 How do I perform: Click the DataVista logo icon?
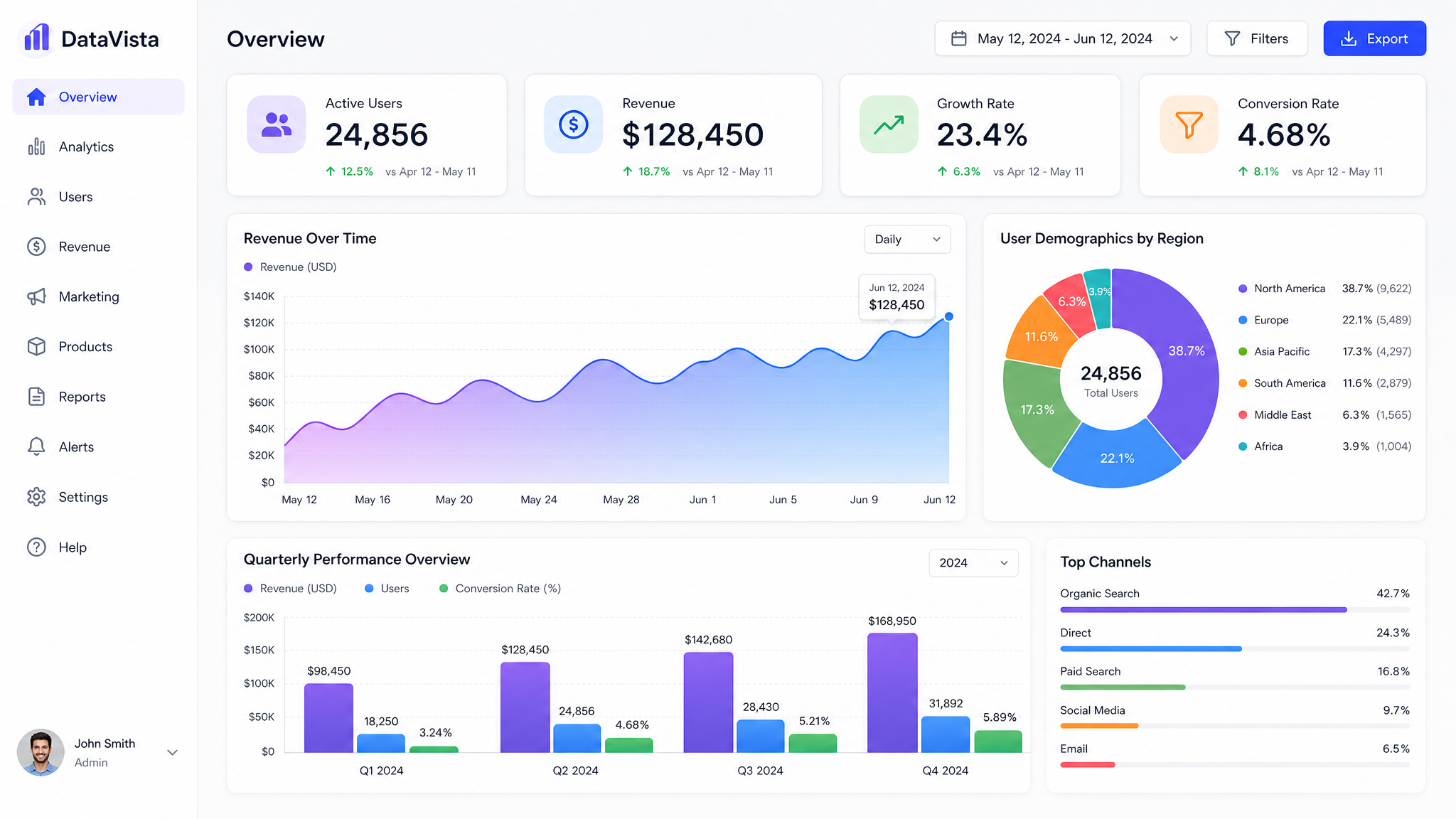coord(36,38)
